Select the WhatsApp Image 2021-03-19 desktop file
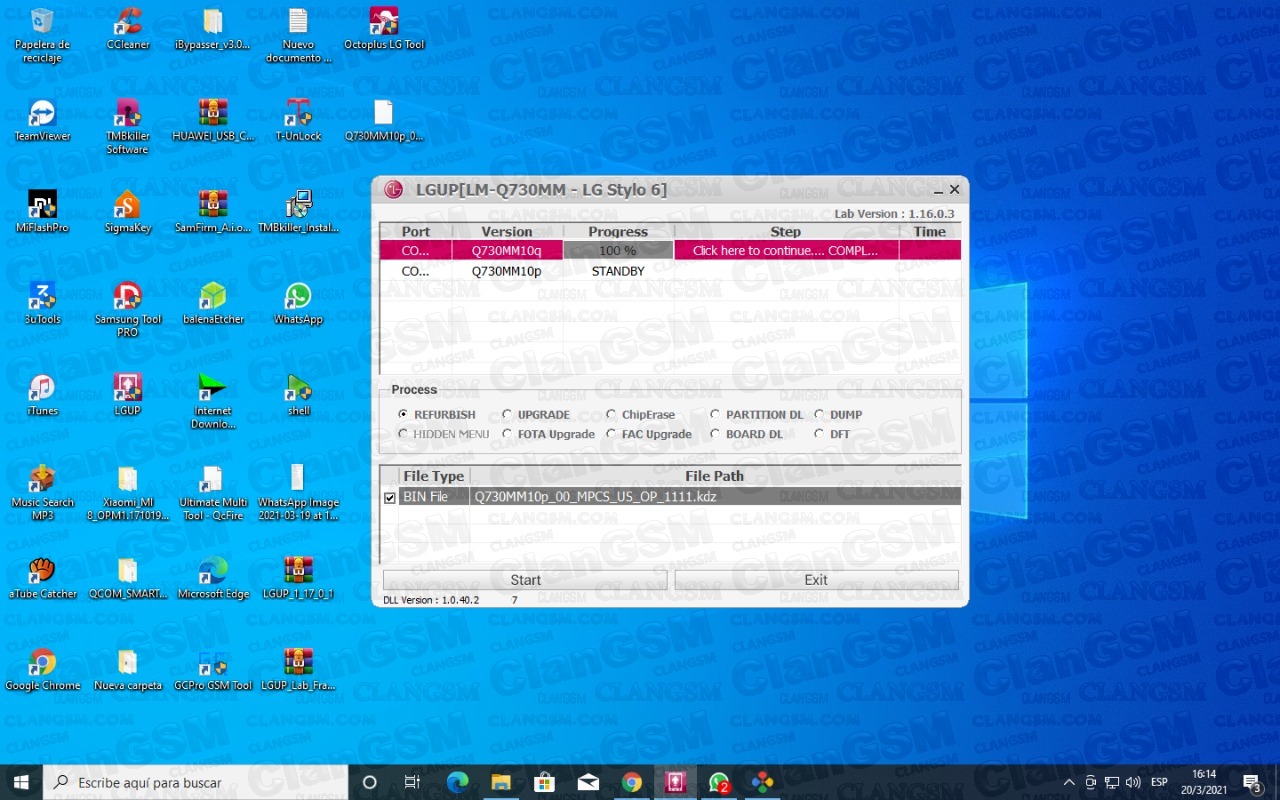The image size is (1280, 800). coord(298,493)
